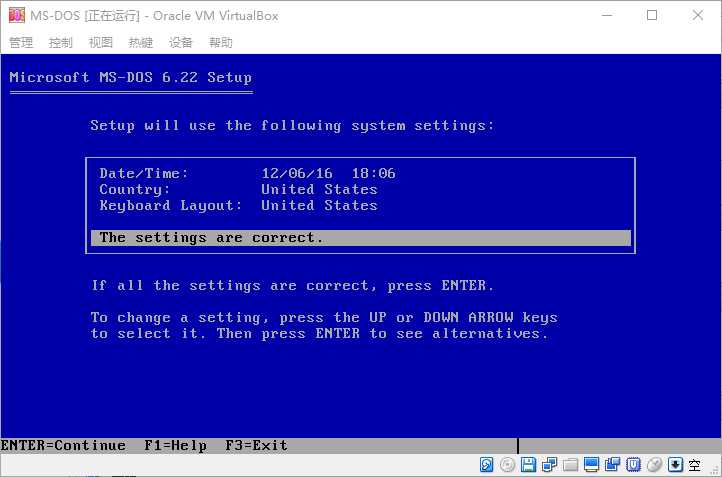Click F3=Exit in the bottom bar

point(256,446)
